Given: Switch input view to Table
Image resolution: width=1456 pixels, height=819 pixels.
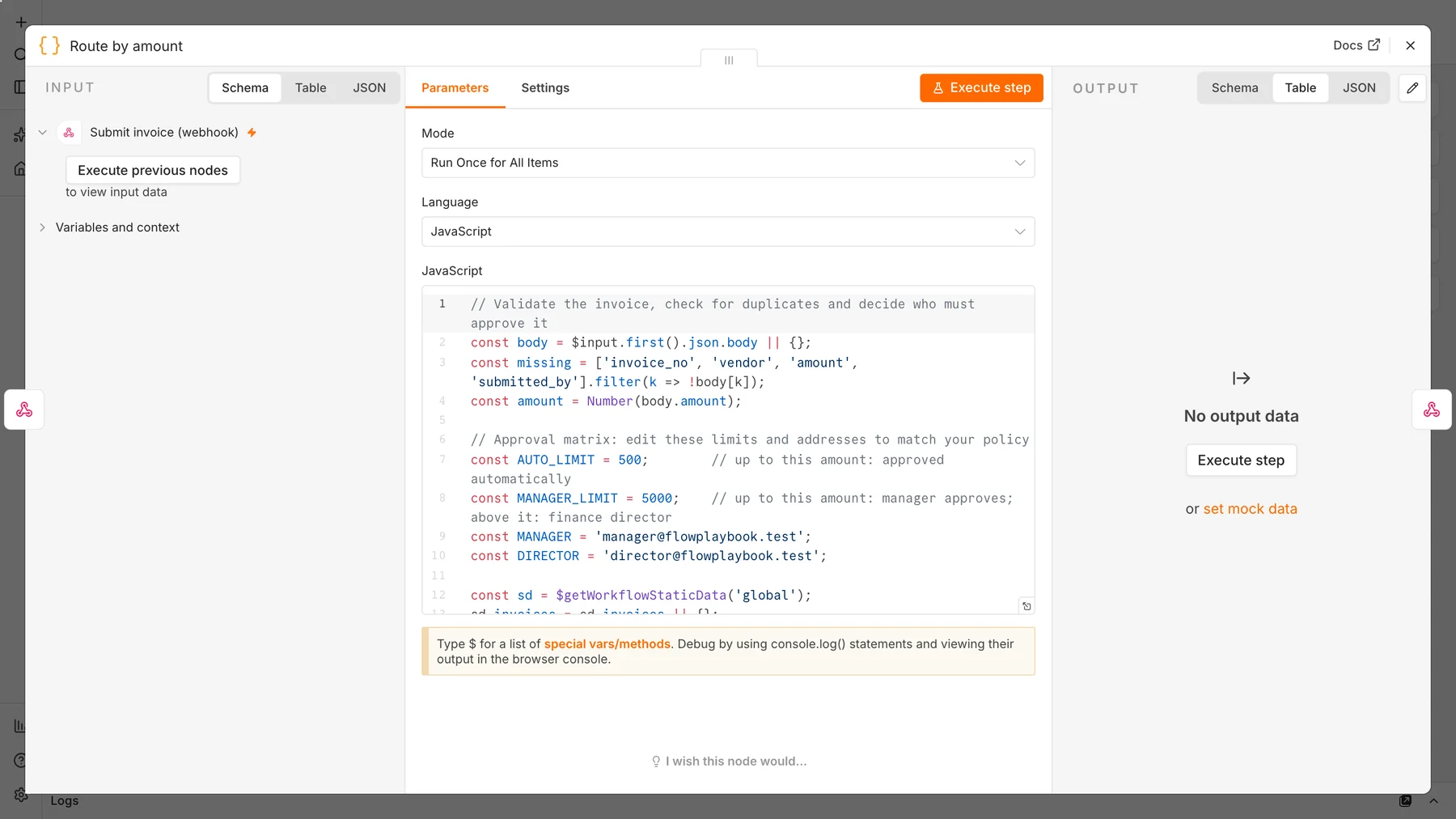Looking at the screenshot, I should coord(311,87).
